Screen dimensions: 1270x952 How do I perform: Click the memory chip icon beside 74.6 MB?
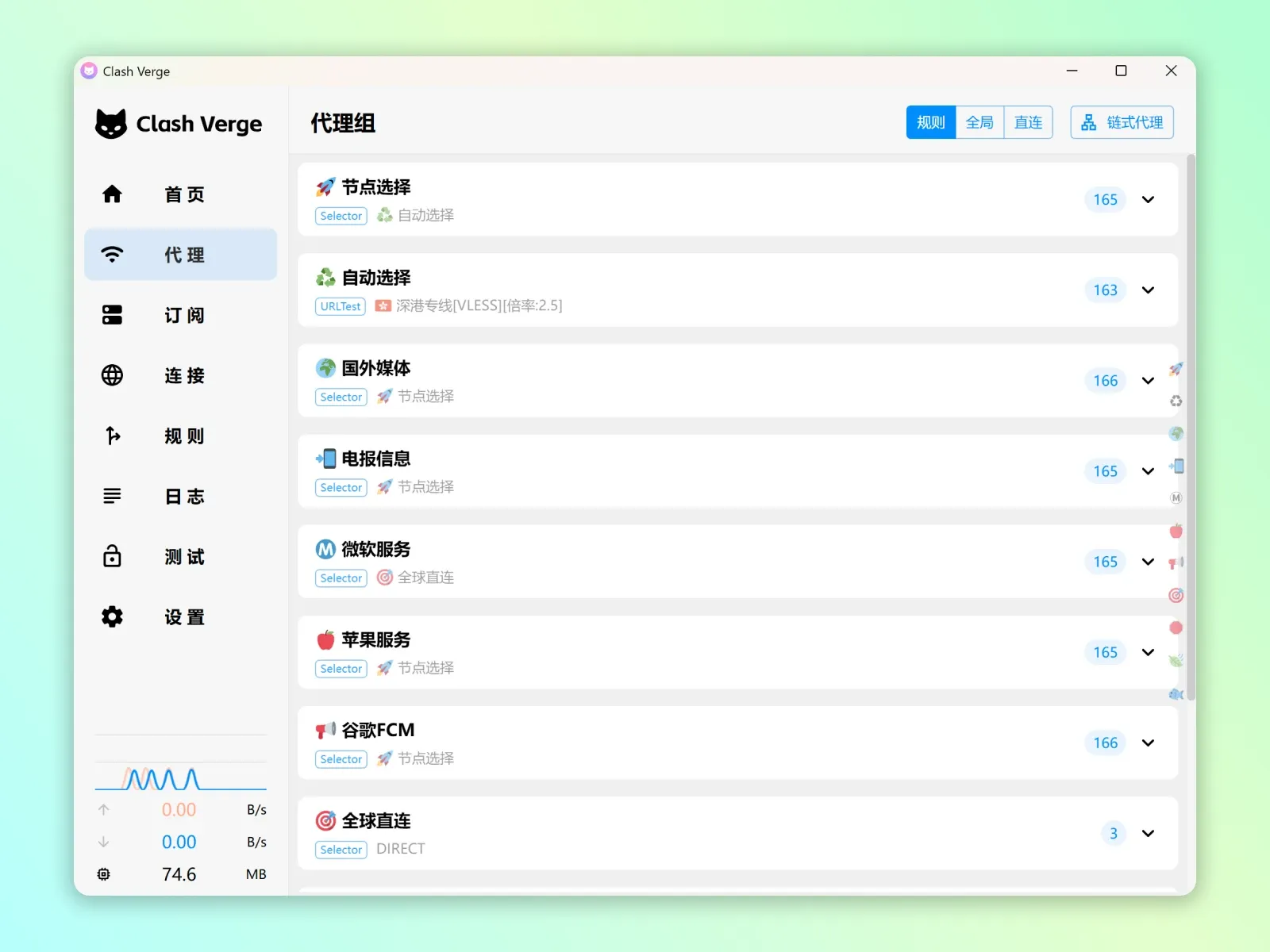point(103,874)
